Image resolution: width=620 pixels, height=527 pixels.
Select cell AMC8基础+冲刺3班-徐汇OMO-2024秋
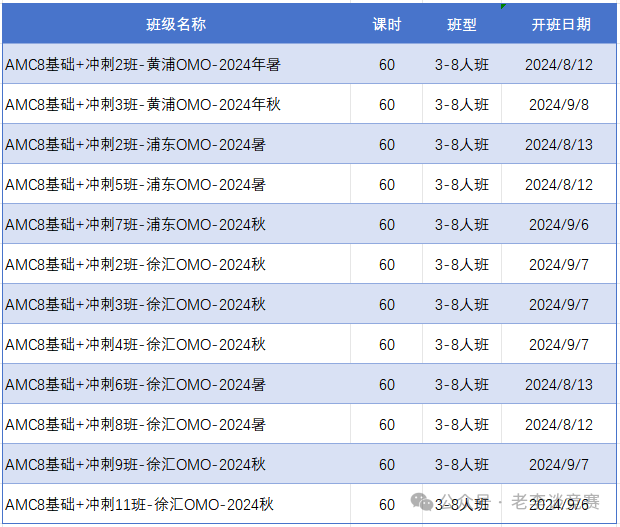tap(176, 304)
